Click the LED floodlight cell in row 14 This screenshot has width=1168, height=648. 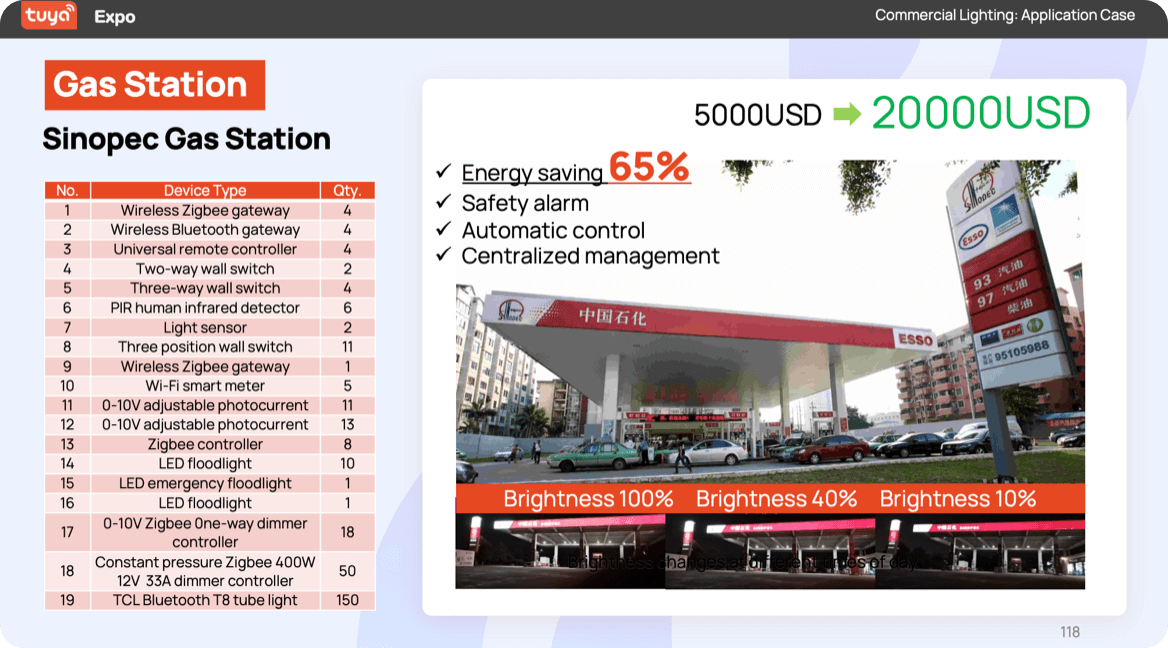click(205, 464)
